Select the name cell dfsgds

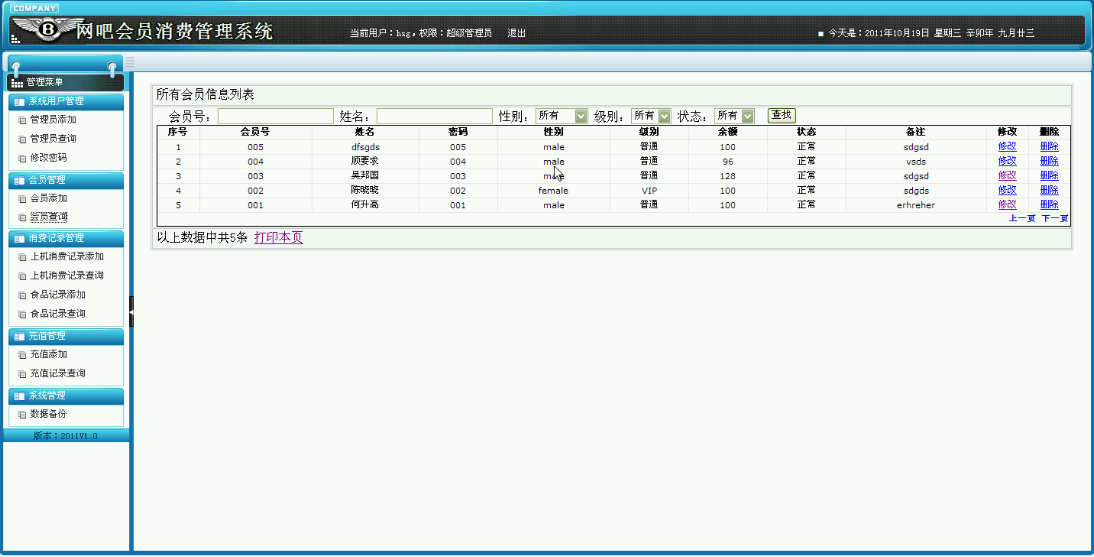(365, 147)
